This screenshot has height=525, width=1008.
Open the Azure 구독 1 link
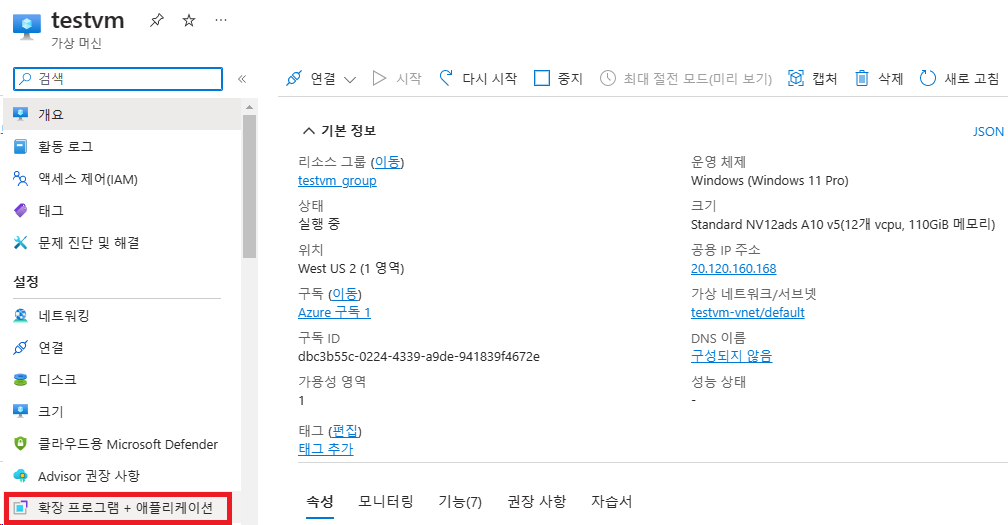pyautogui.click(x=334, y=312)
